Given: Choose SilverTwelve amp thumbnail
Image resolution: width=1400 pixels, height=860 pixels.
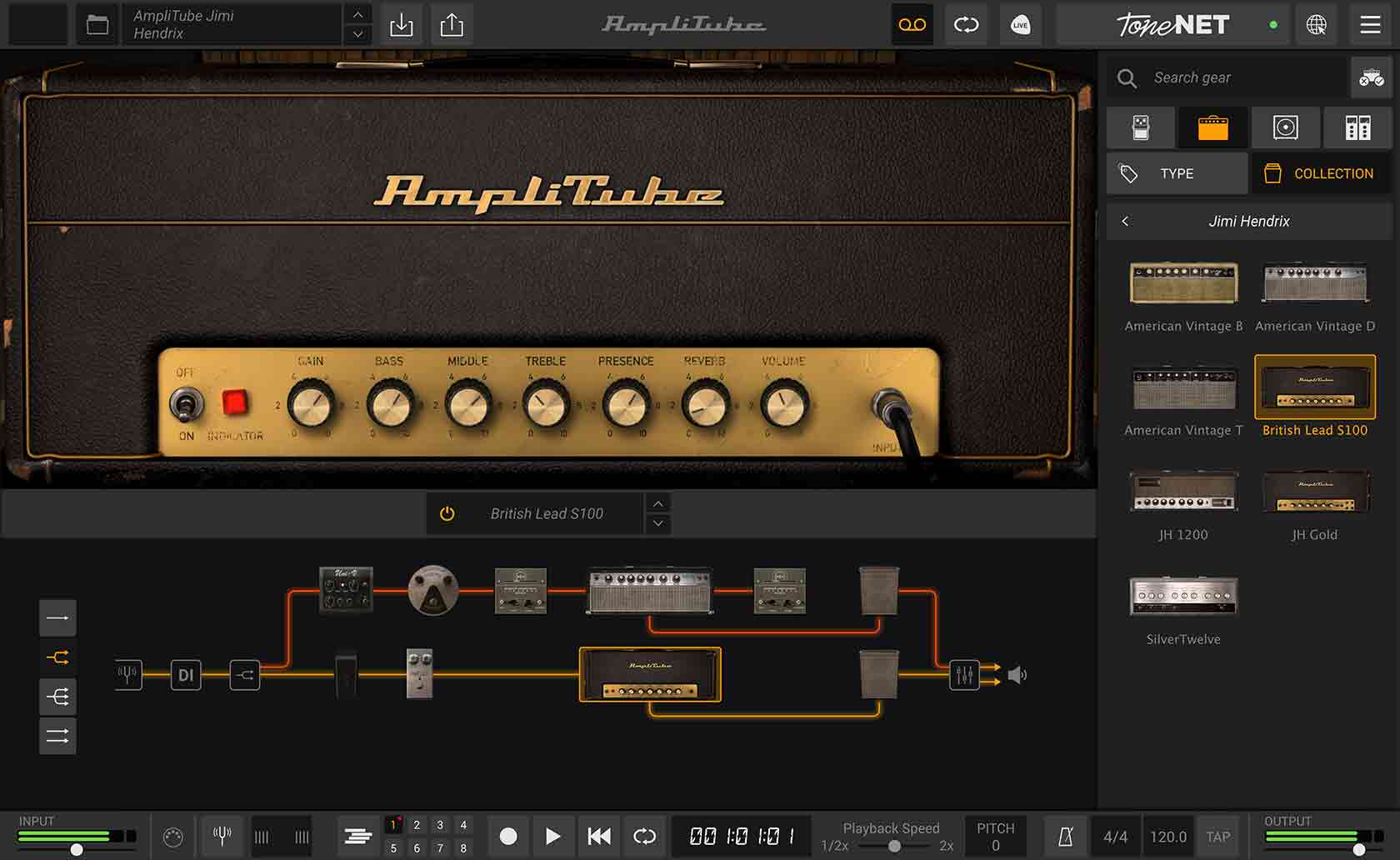Looking at the screenshot, I should pos(1183,596).
